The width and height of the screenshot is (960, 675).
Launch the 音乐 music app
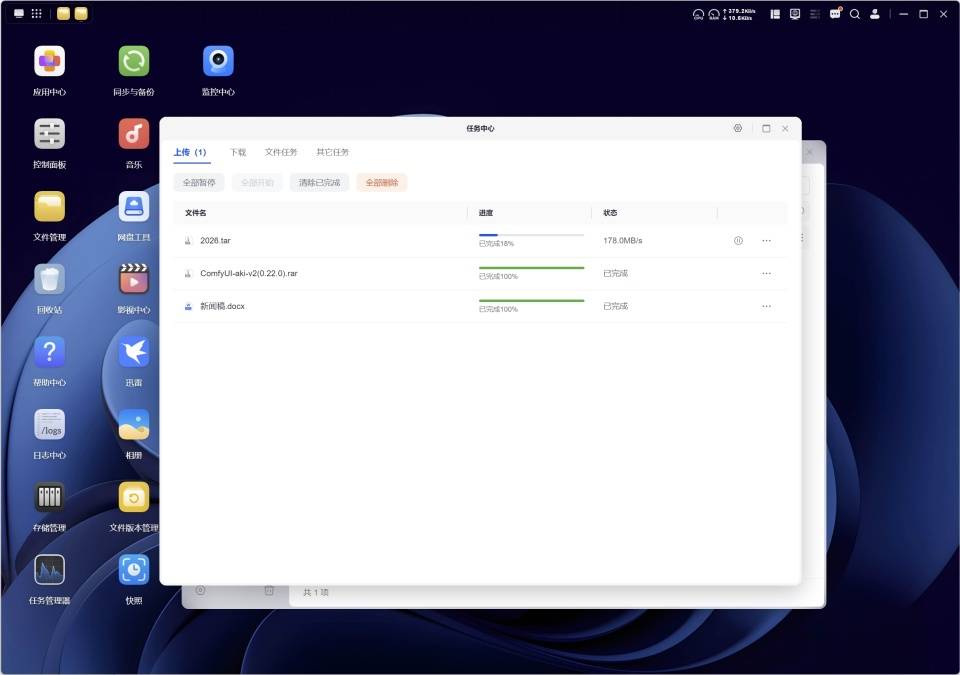click(x=134, y=134)
